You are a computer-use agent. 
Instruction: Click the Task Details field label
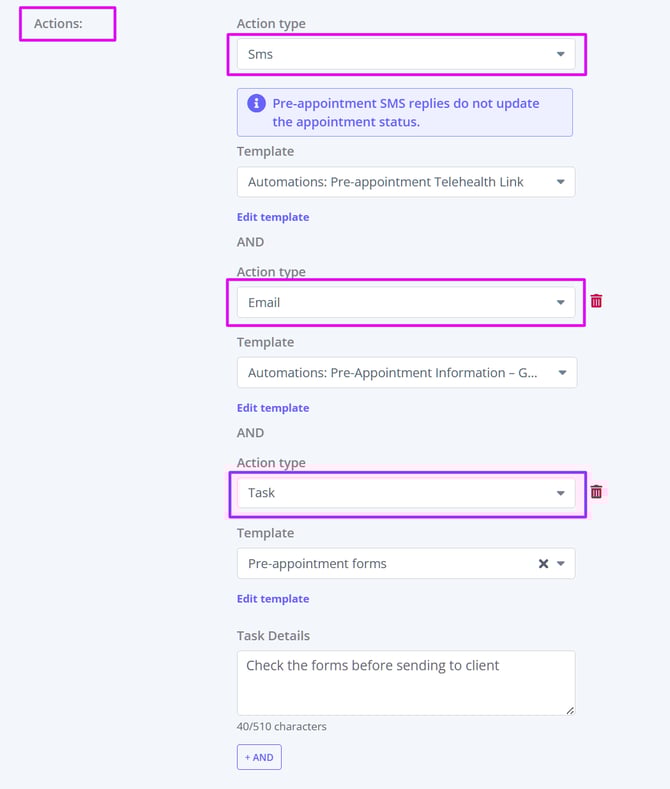(x=273, y=635)
